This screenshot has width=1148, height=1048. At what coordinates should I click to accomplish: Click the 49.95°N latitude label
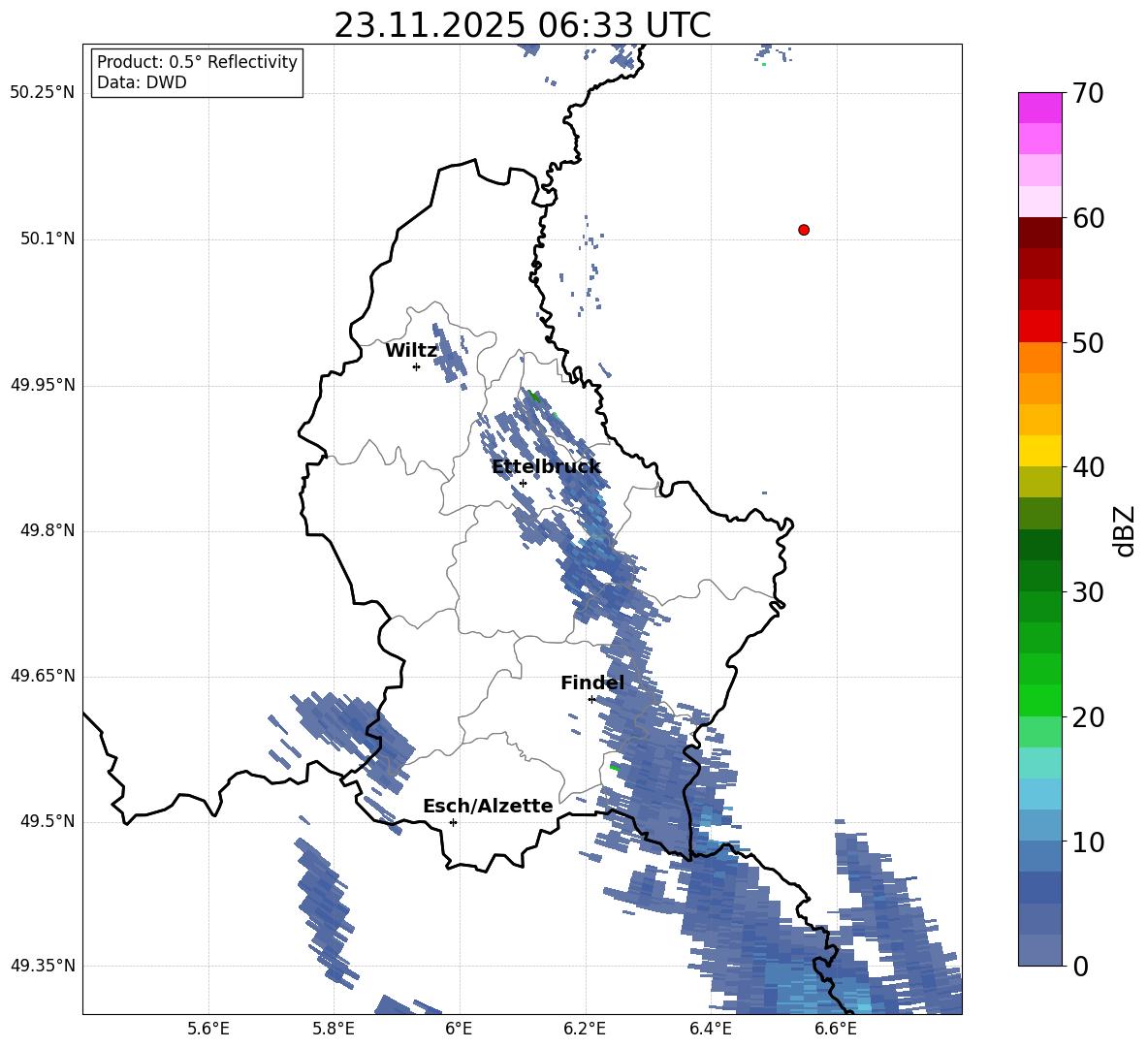(x=43, y=385)
